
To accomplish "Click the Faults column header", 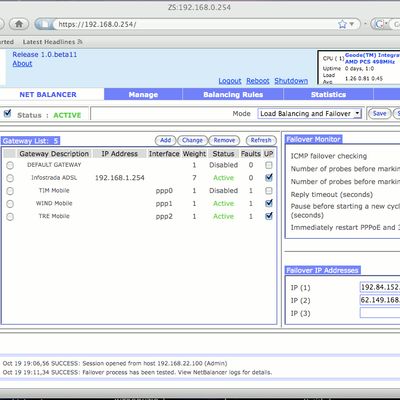I will coord(251,154).
